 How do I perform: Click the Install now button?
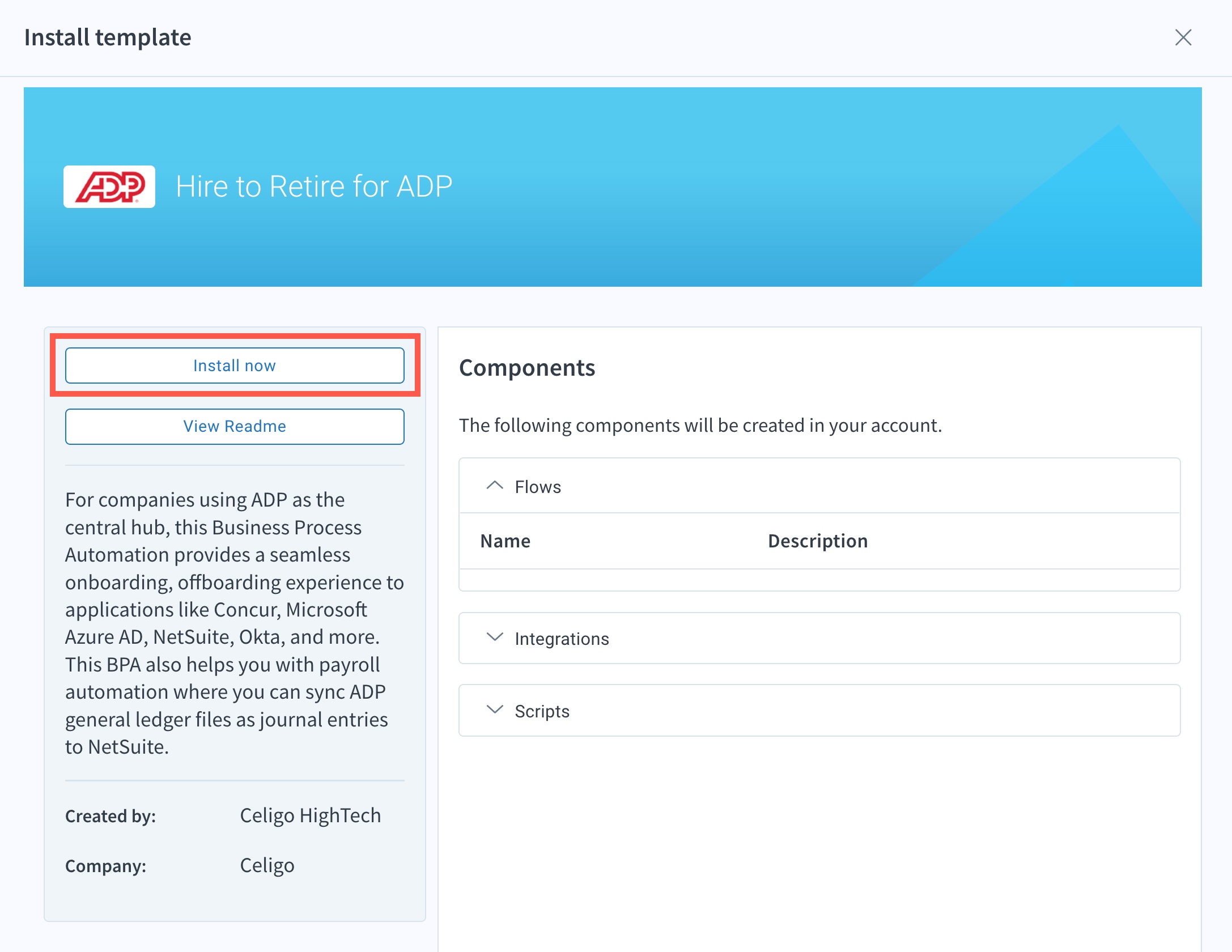[235, 365]
